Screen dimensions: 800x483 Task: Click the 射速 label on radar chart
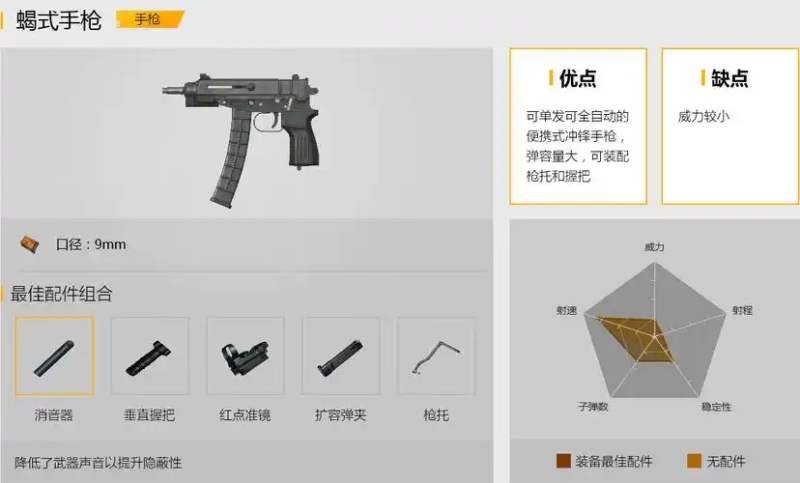(x=567, y=310)
